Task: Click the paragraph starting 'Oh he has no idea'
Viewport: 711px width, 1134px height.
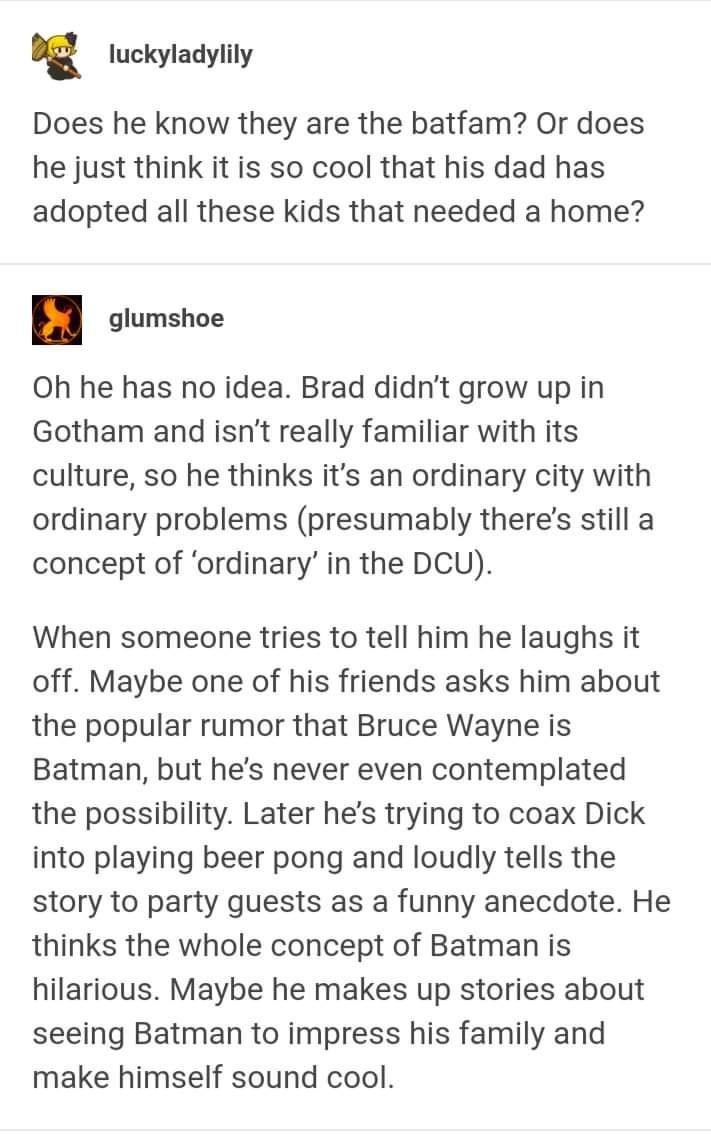Action: click(x=340, y=475)
